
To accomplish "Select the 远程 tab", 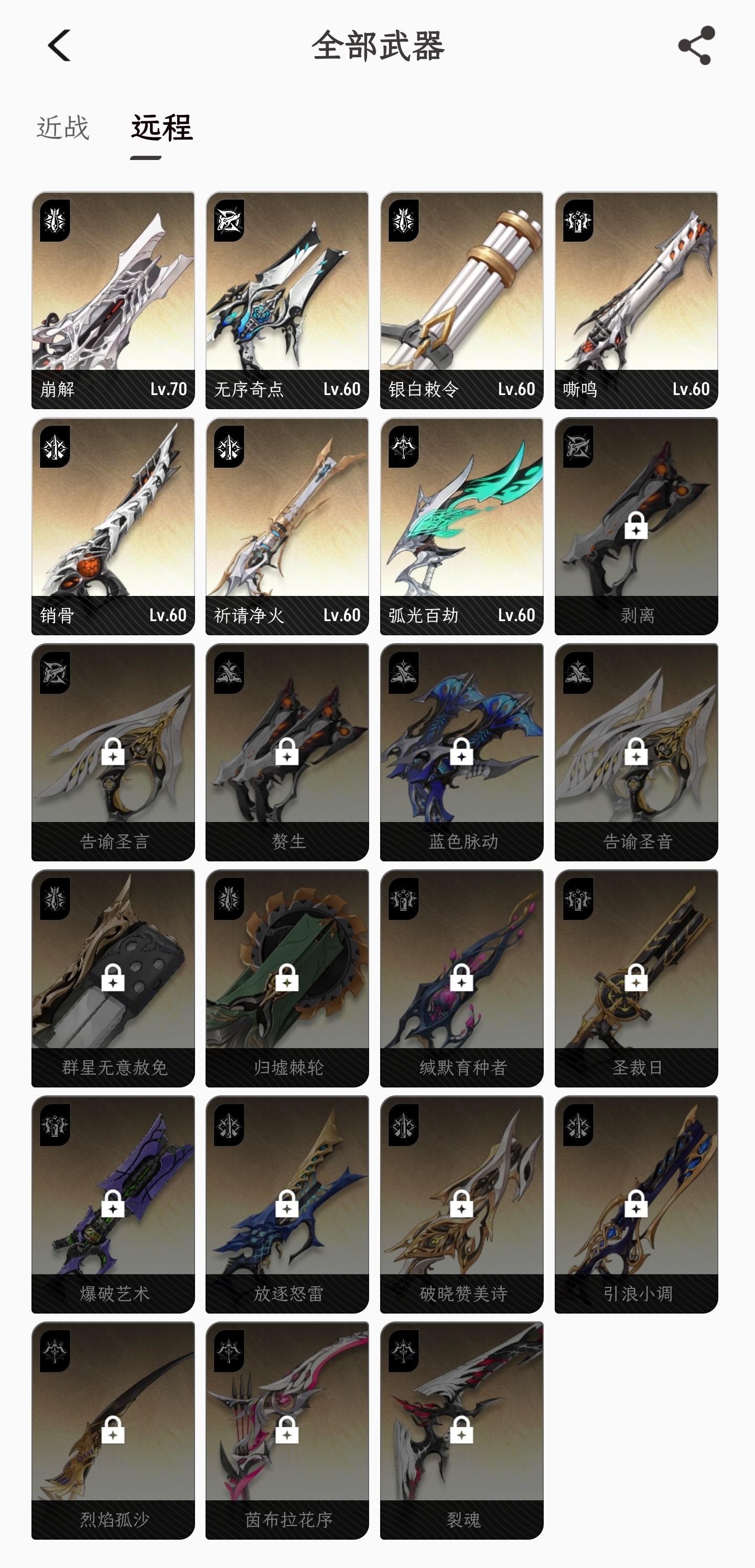I will 162,128.
